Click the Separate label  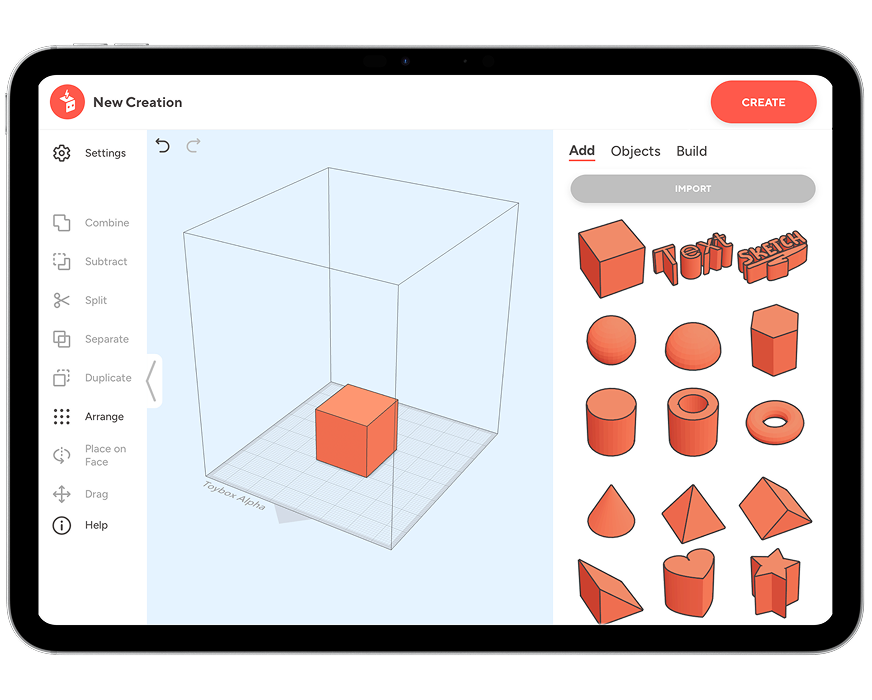[107, 339]
